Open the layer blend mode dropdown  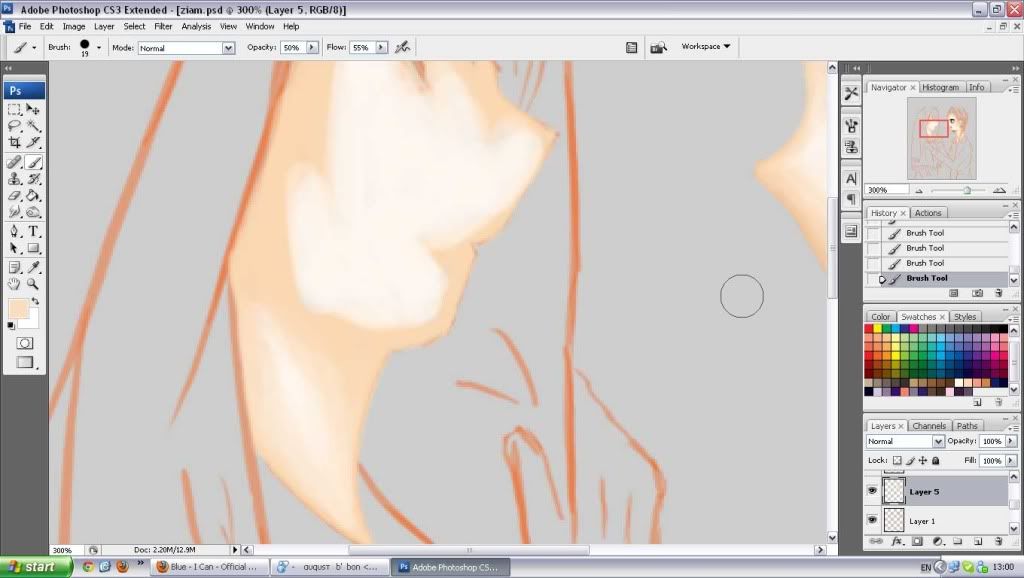938,442
